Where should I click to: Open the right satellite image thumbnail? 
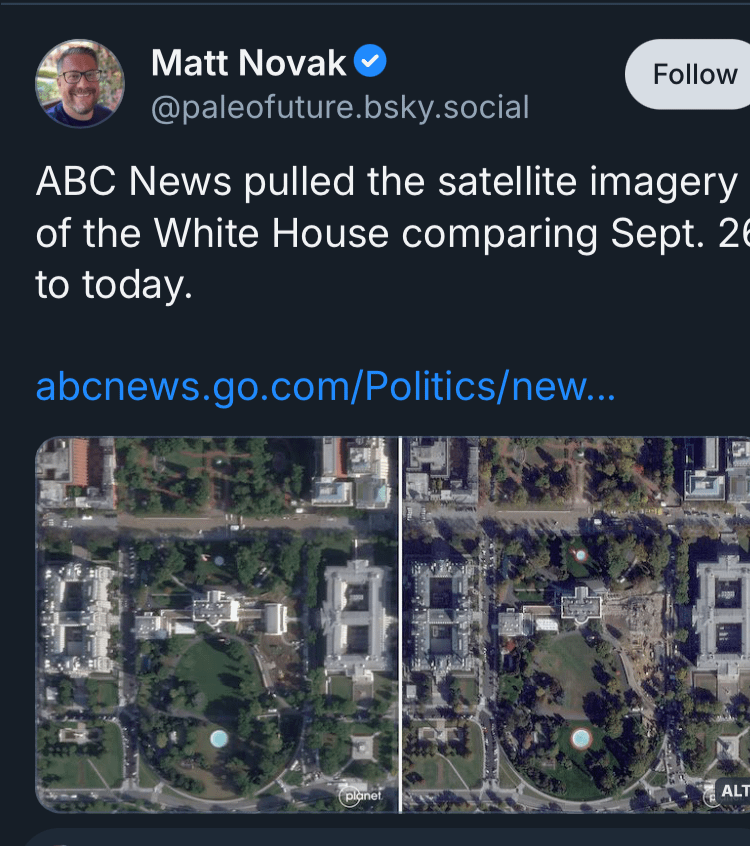pyautogui.click(x=575, y=624)
